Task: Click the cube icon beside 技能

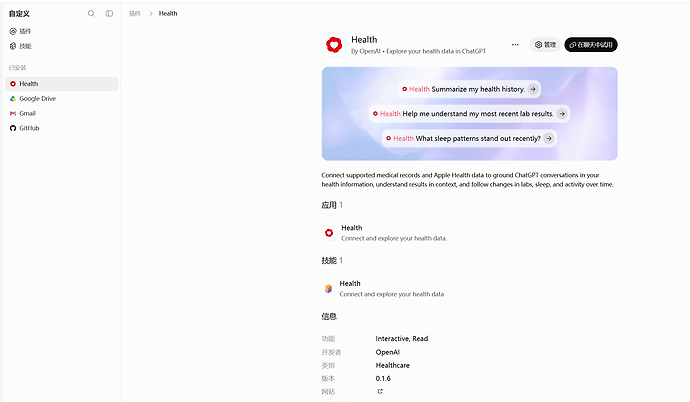Action: click(13, 46)
